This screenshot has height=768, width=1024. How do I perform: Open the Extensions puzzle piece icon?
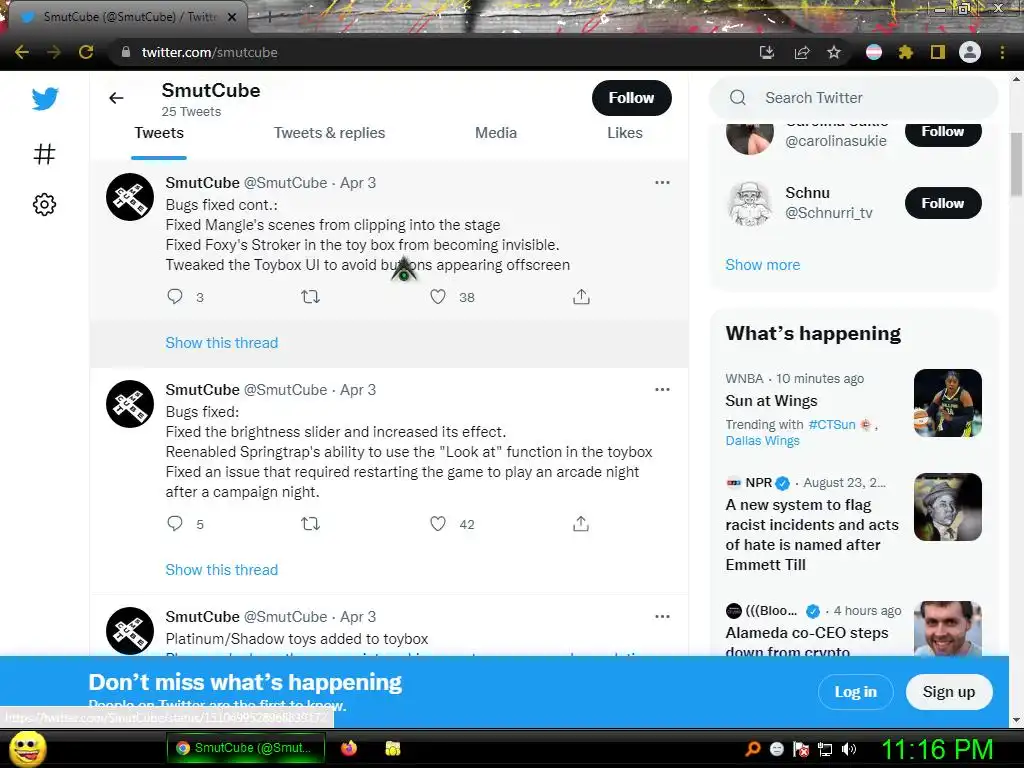906,52
